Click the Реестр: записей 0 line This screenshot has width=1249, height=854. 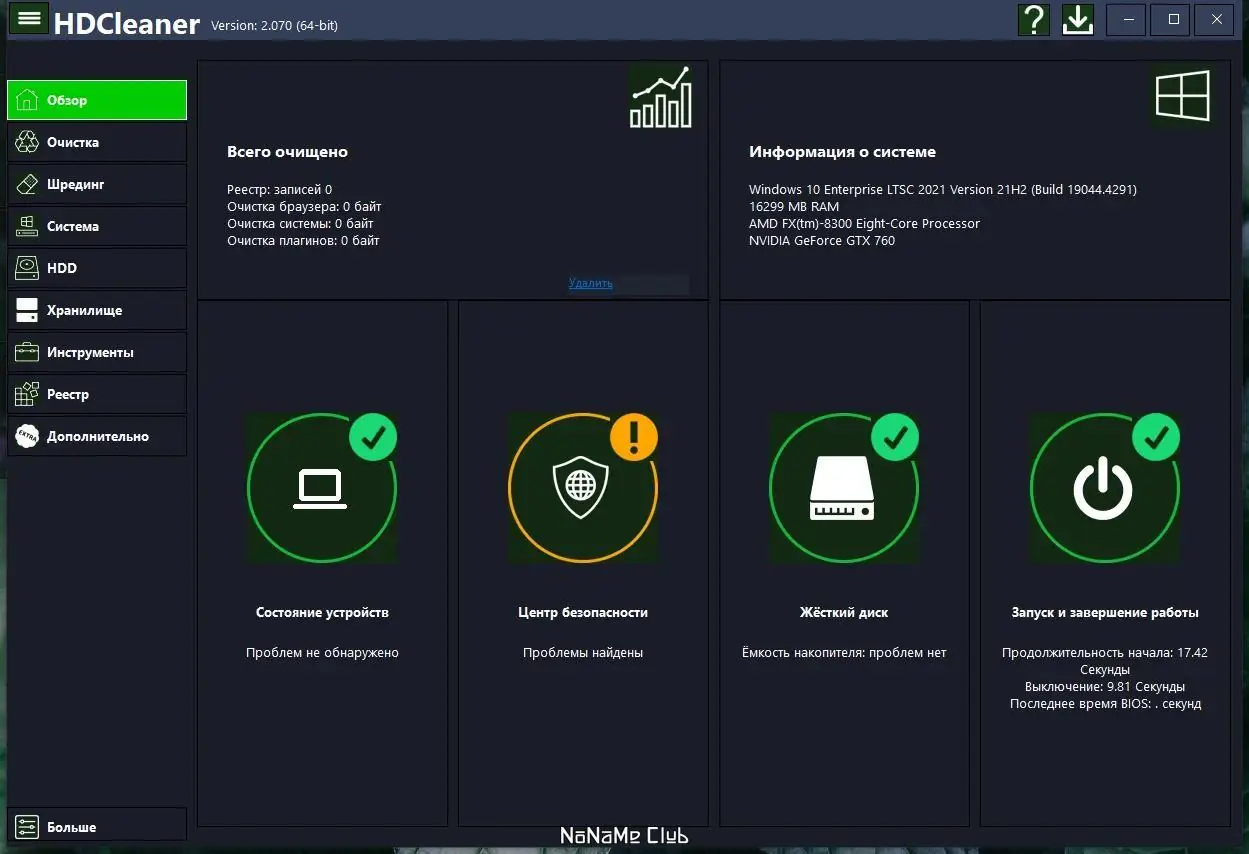click(x=280, y=189)
